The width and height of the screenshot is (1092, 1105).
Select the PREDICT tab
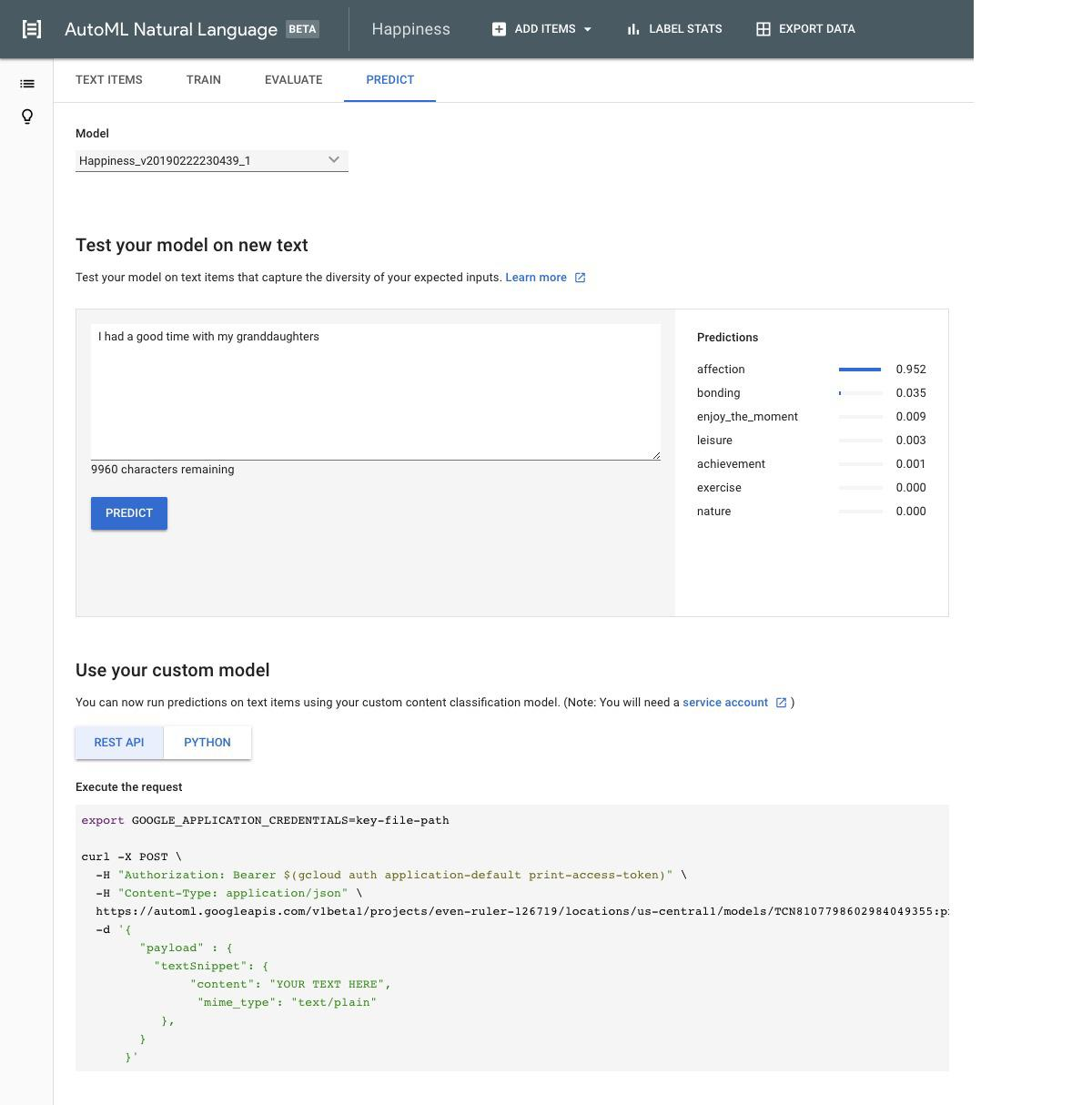point(390,80)
